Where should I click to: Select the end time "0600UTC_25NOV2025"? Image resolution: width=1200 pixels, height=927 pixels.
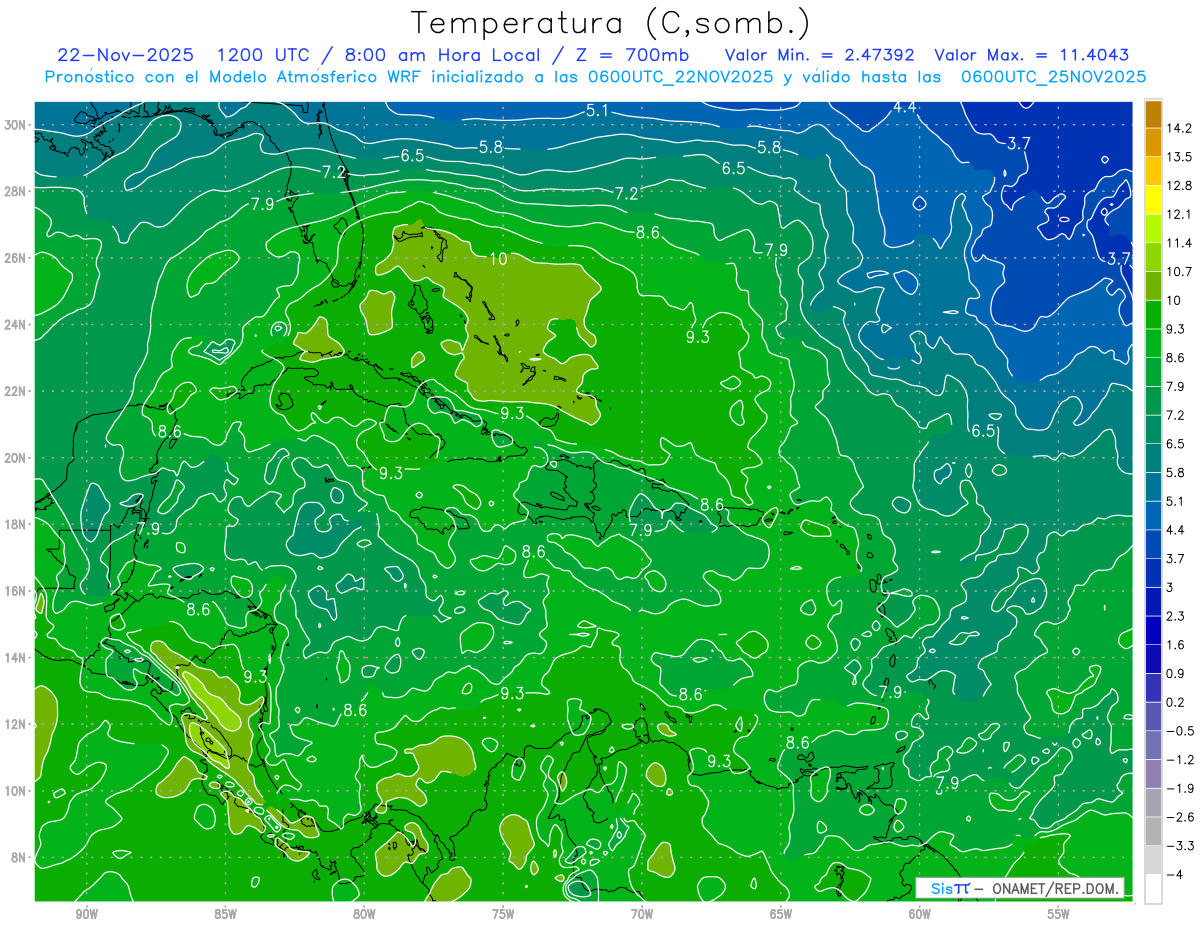point(1053,77)
